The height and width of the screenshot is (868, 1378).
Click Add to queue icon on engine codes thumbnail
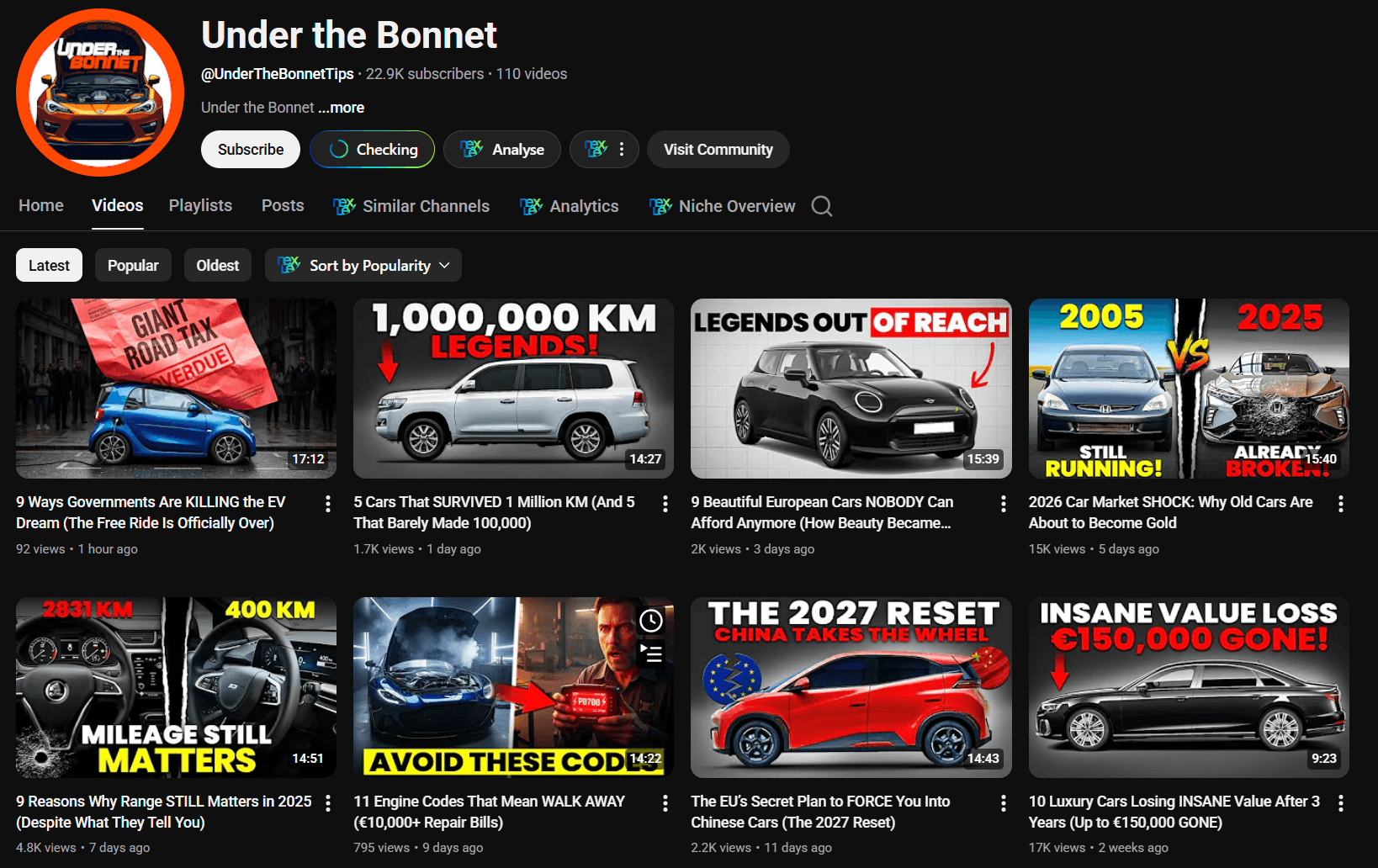(651, 654)
